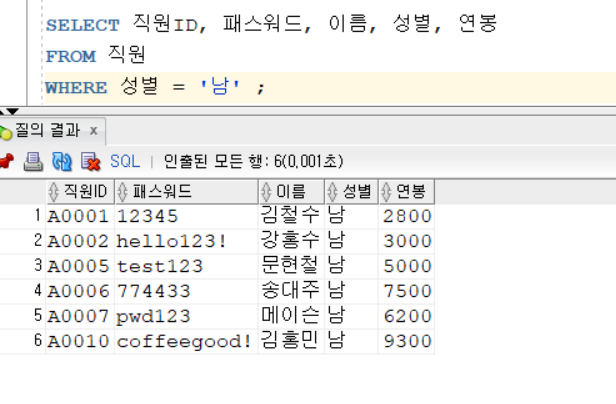Screen dimensions: 616x404
Task: Click sort arrows icon on 연봉 header
Action: pyautogui.click(x=386, y=192)
